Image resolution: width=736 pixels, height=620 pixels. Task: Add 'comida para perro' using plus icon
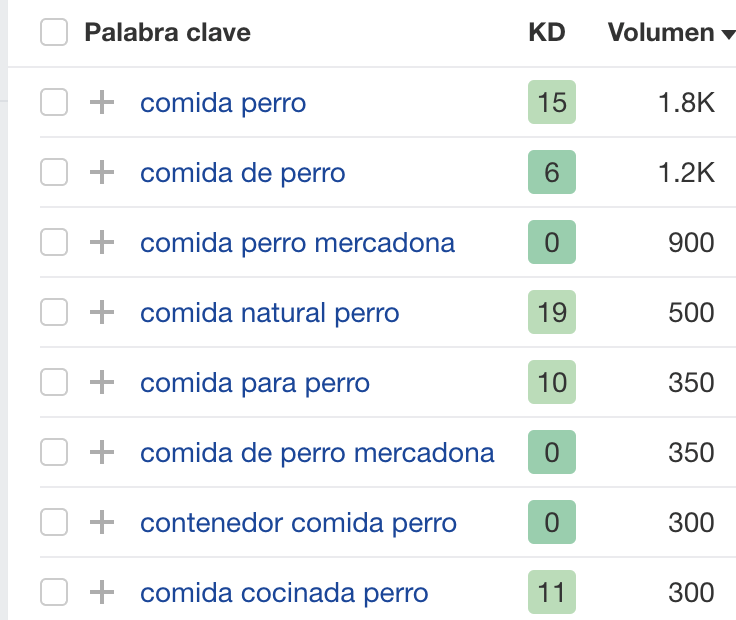coord(102,382)
